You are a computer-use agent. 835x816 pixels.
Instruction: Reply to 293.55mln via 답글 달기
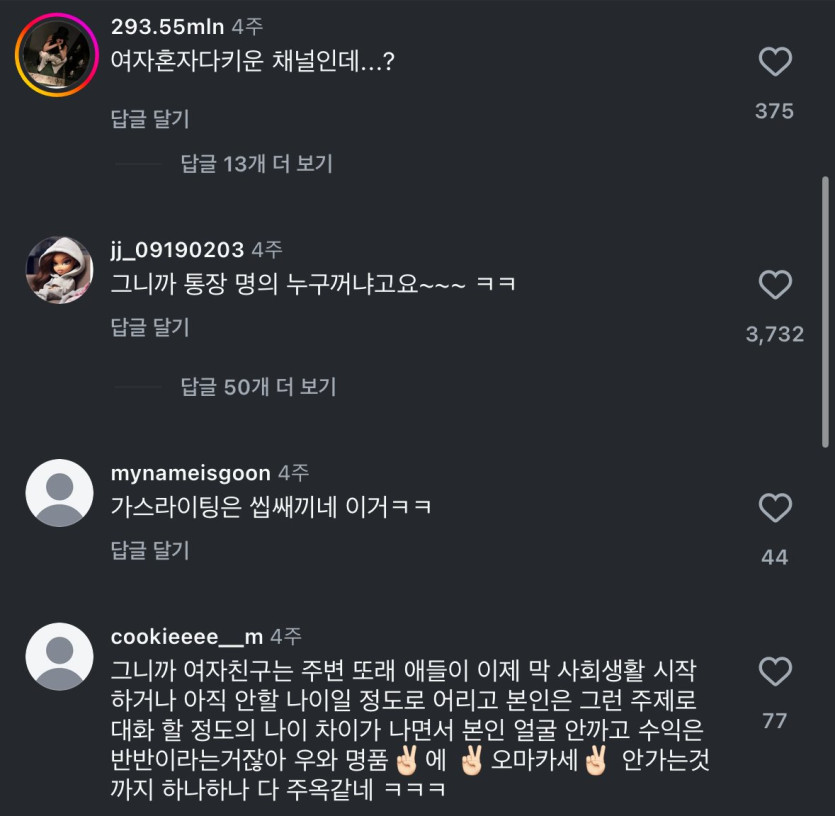tap(150, 118)
